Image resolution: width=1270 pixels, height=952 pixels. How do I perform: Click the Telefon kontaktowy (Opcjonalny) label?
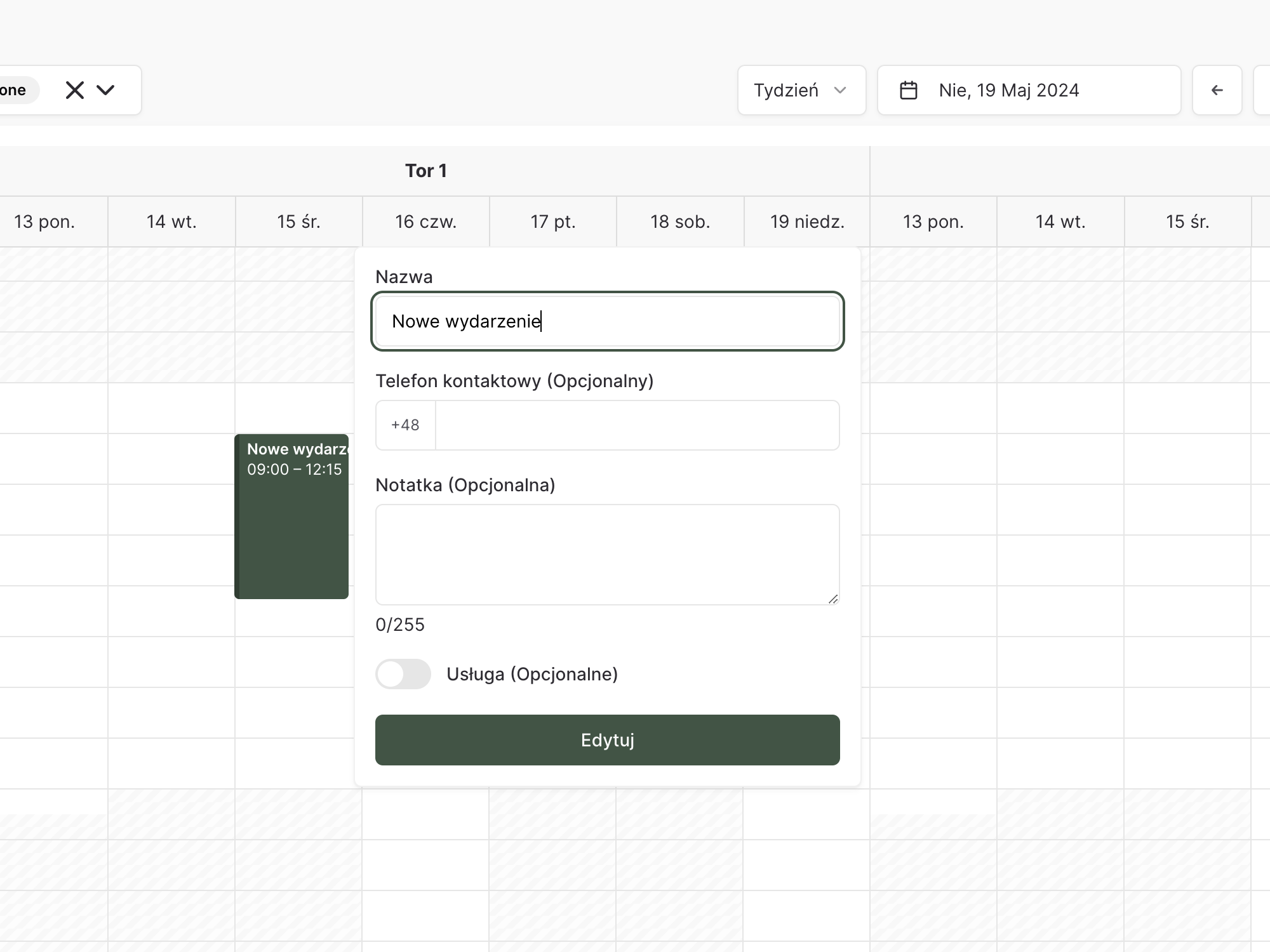coord(514,381)
